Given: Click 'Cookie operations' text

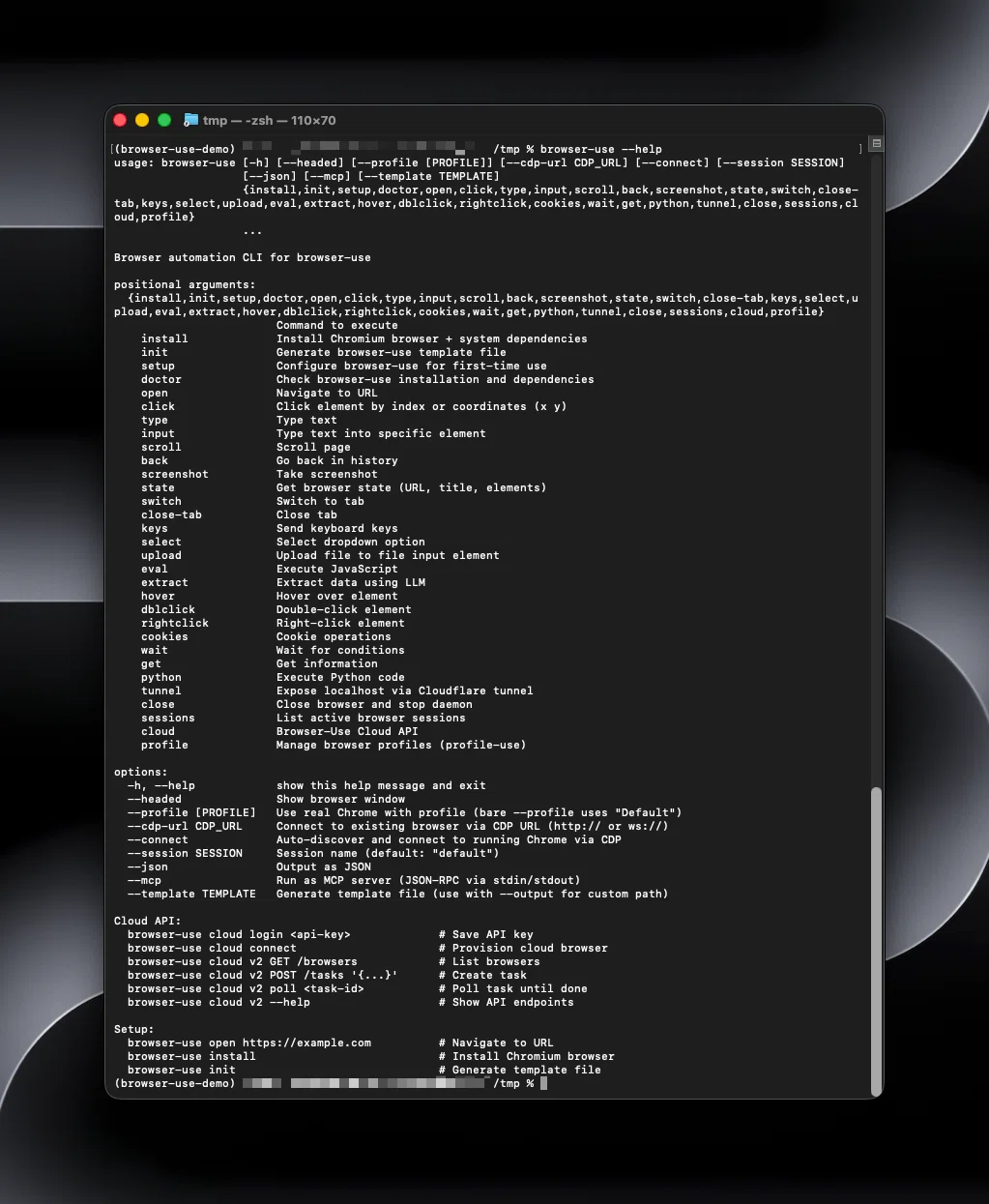Looking at the screenshot, I should [x=334, y=636].
